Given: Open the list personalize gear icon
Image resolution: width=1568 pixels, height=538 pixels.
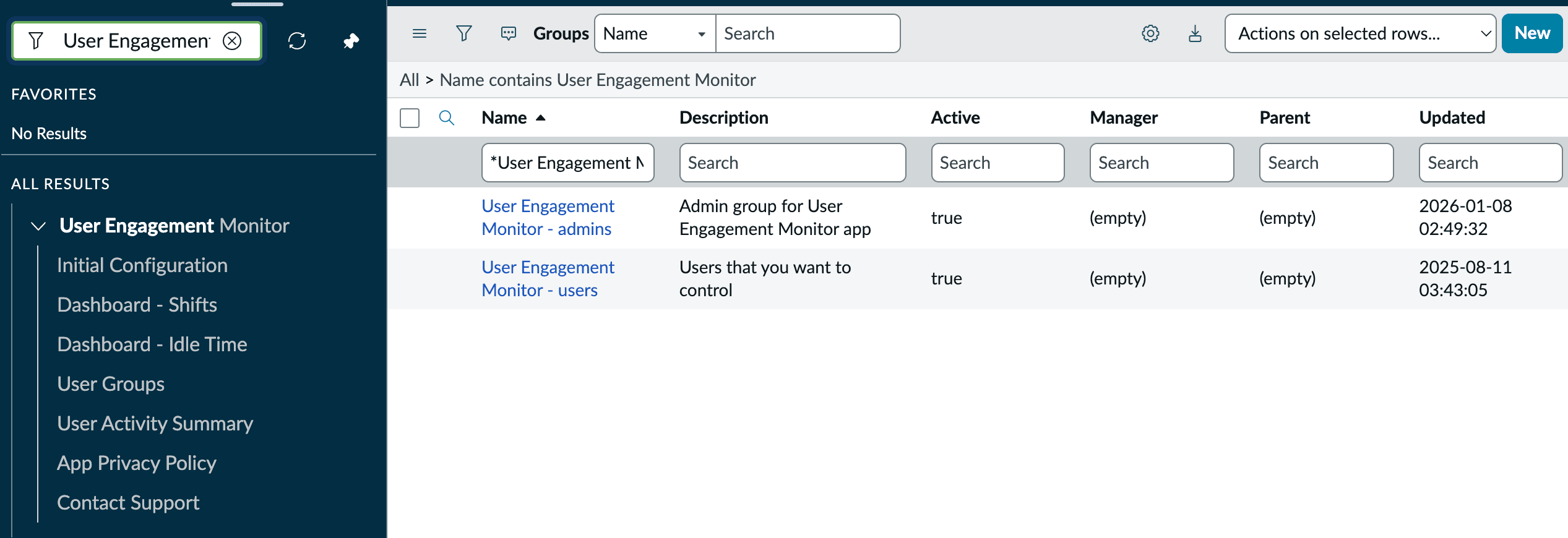Looking at the screenshot, I should pyautogui.click(x=1150, y=33).
